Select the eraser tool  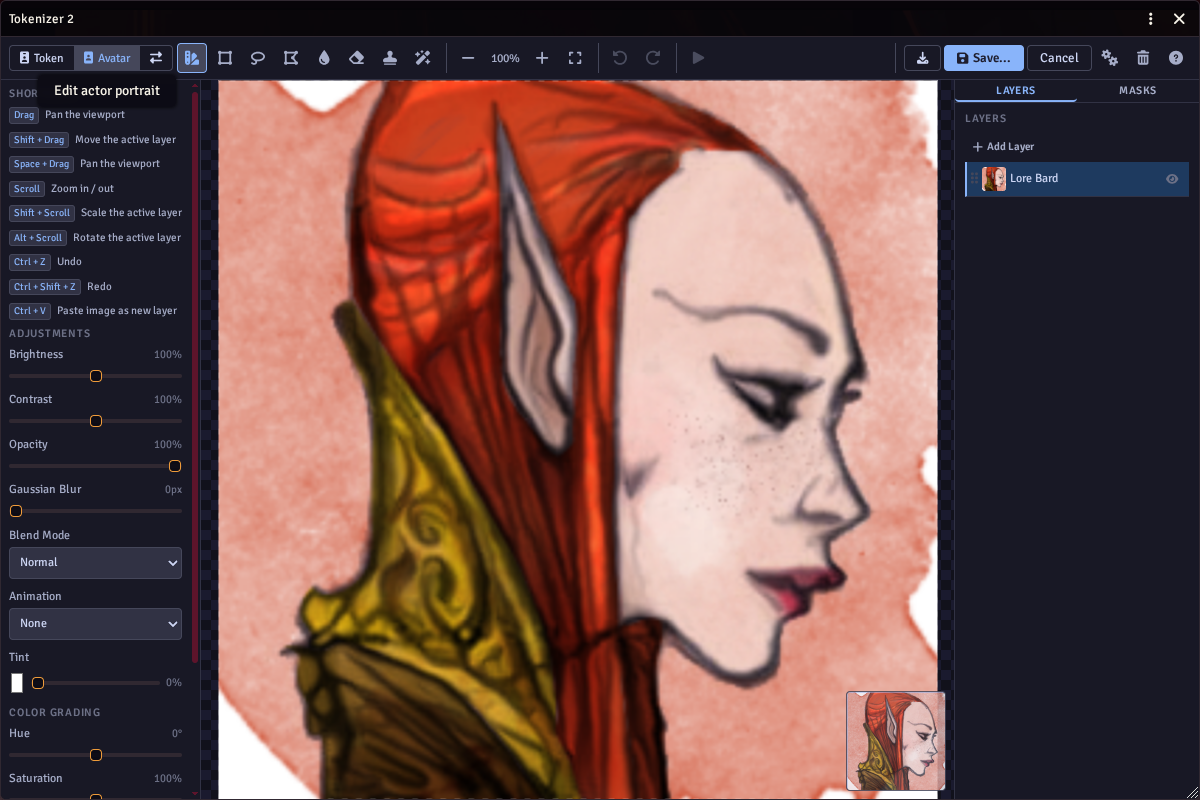357,58
